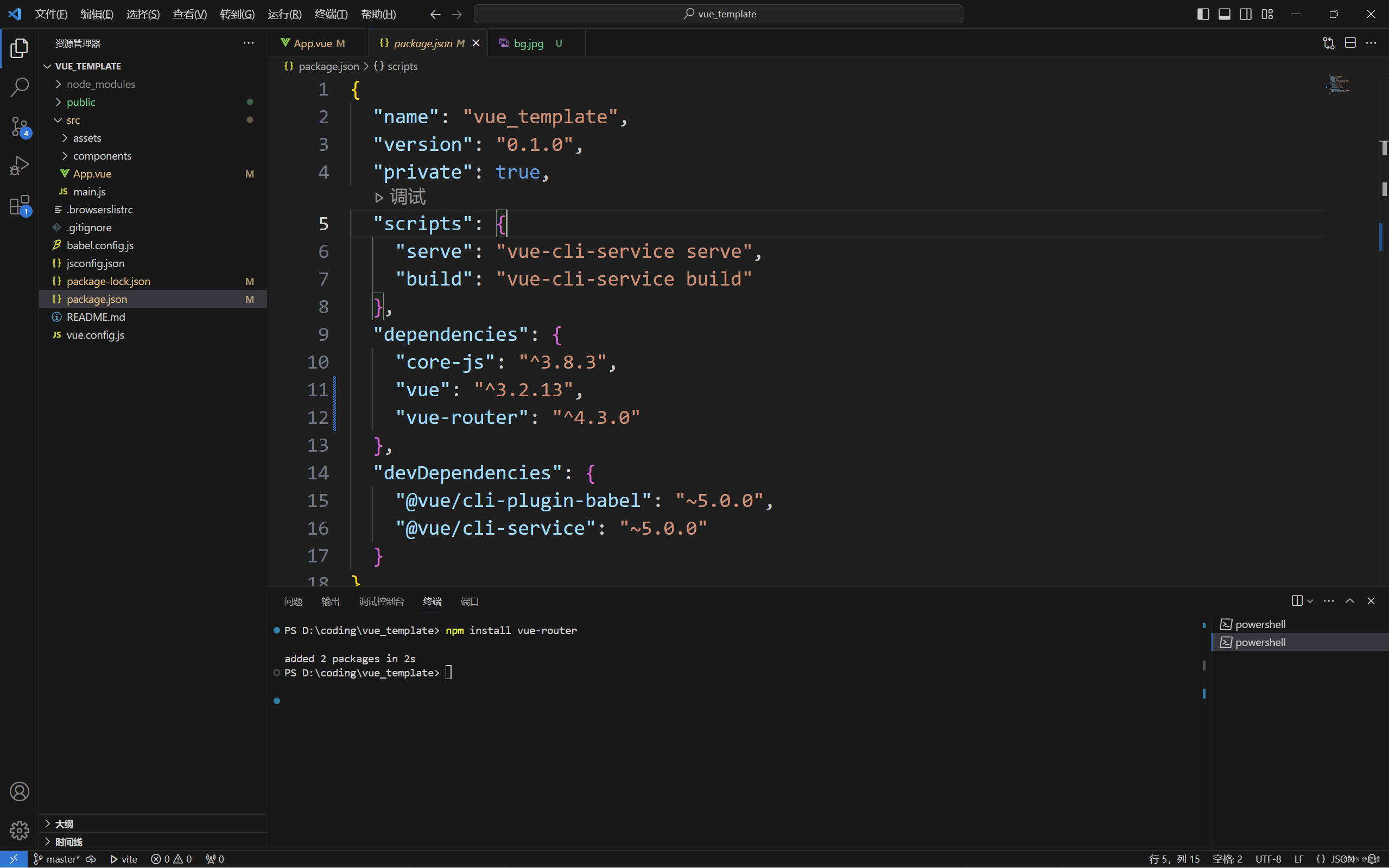Toggle the secondary side bar layout button
This screenshot has height=868, width=1389.
[x=1246, y=14]
